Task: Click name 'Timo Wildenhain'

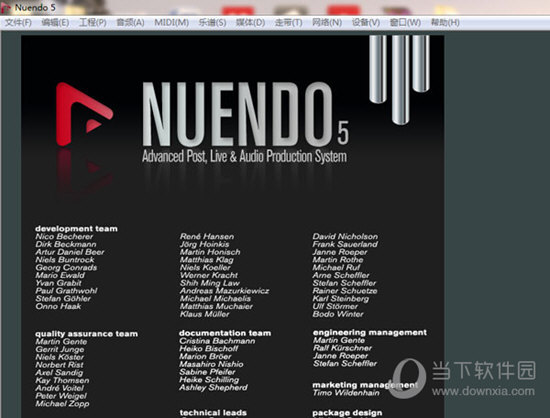Action: (x=346, y=393)
